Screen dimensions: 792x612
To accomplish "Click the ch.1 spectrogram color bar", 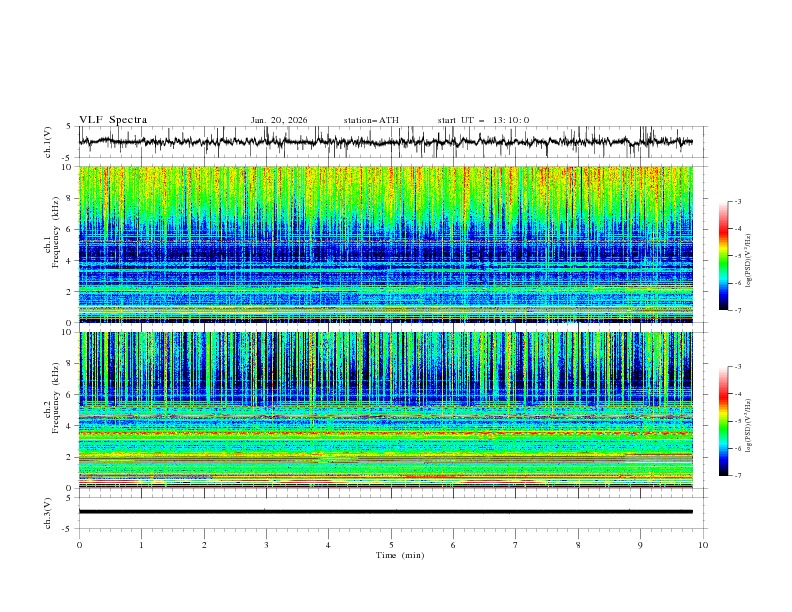I will click(x=723, y=256).
